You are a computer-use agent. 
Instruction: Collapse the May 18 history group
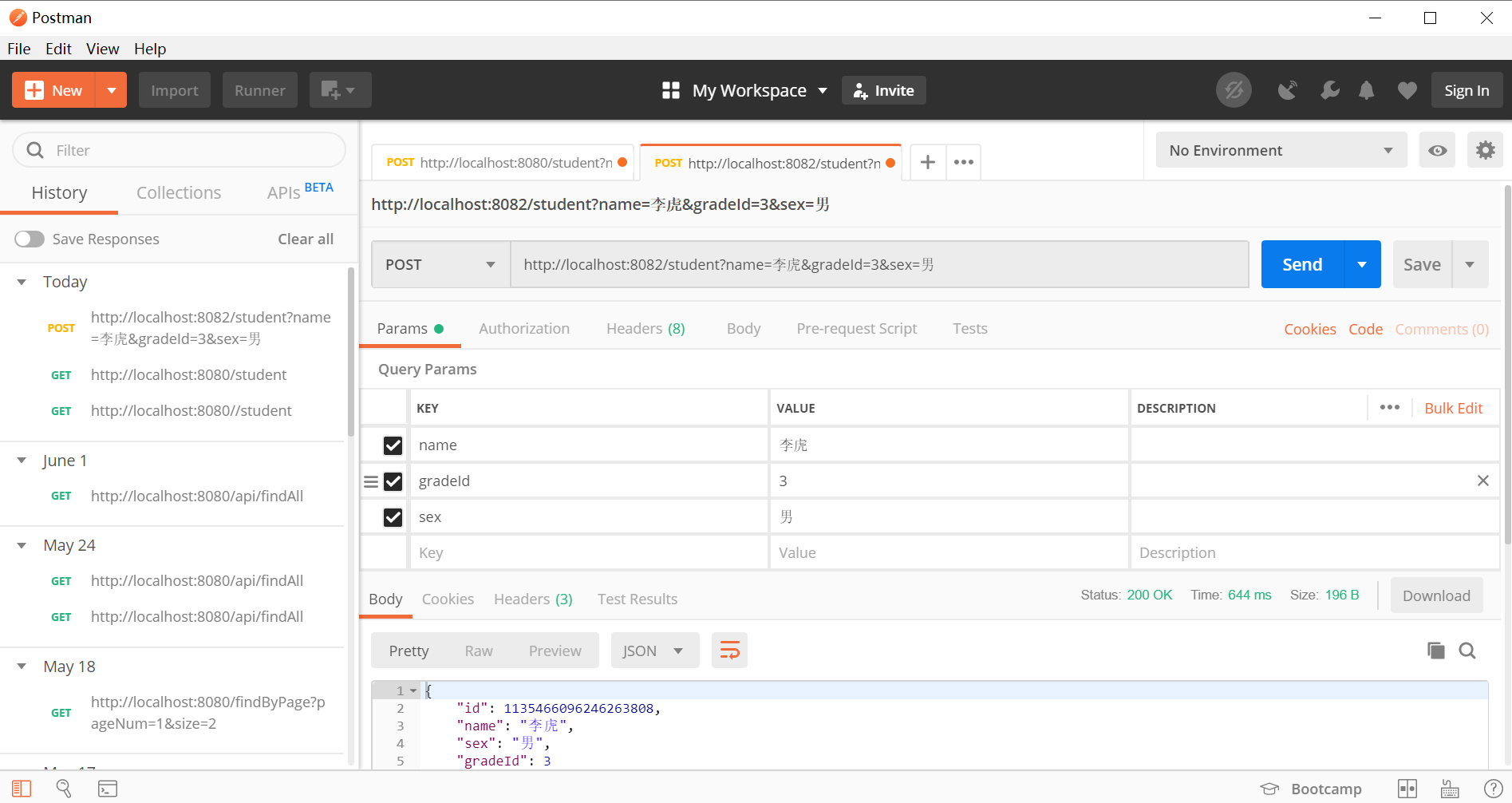point(22,667)
